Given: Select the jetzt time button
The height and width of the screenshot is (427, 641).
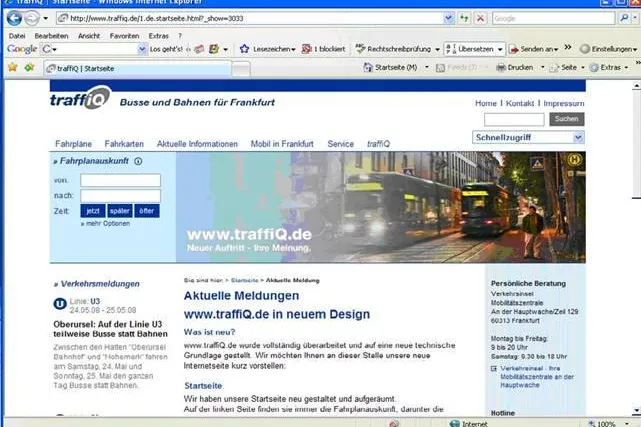Looking at the screenshot, I should [x=93, y=211].
